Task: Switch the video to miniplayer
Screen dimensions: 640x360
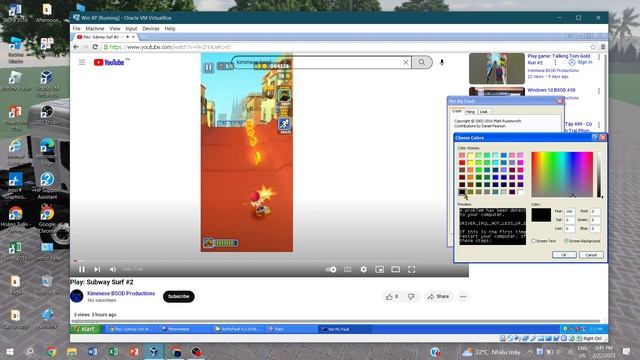Action: [380, 269]
